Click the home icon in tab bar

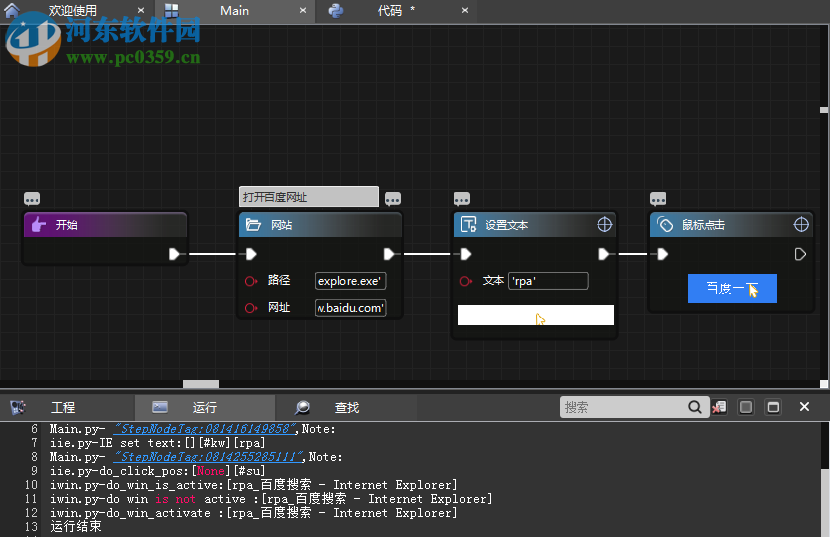click(12, 11)
